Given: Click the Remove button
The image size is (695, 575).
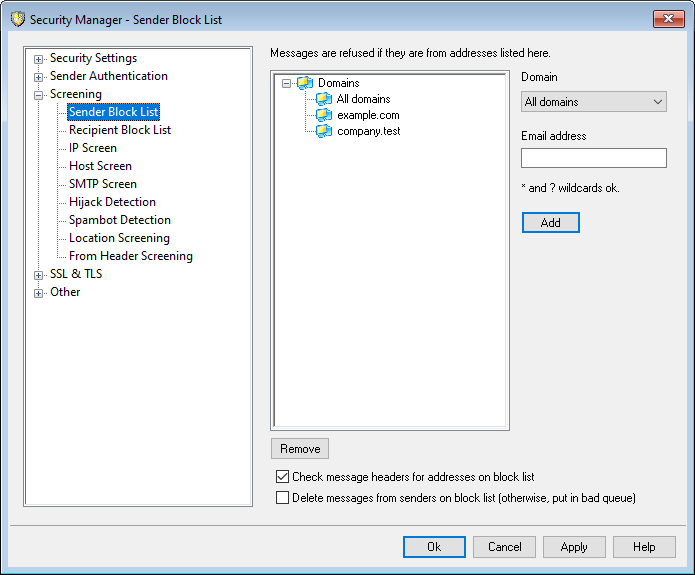Looking at the screenshot, I should [300, 449].
